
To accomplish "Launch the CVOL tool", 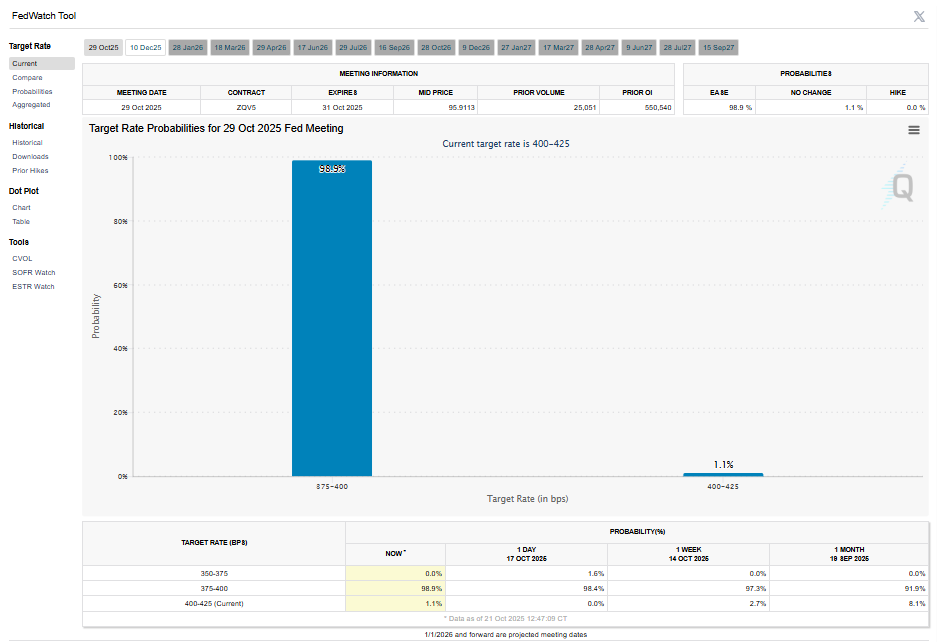I will pyautogui.click(x=22, y=259).
